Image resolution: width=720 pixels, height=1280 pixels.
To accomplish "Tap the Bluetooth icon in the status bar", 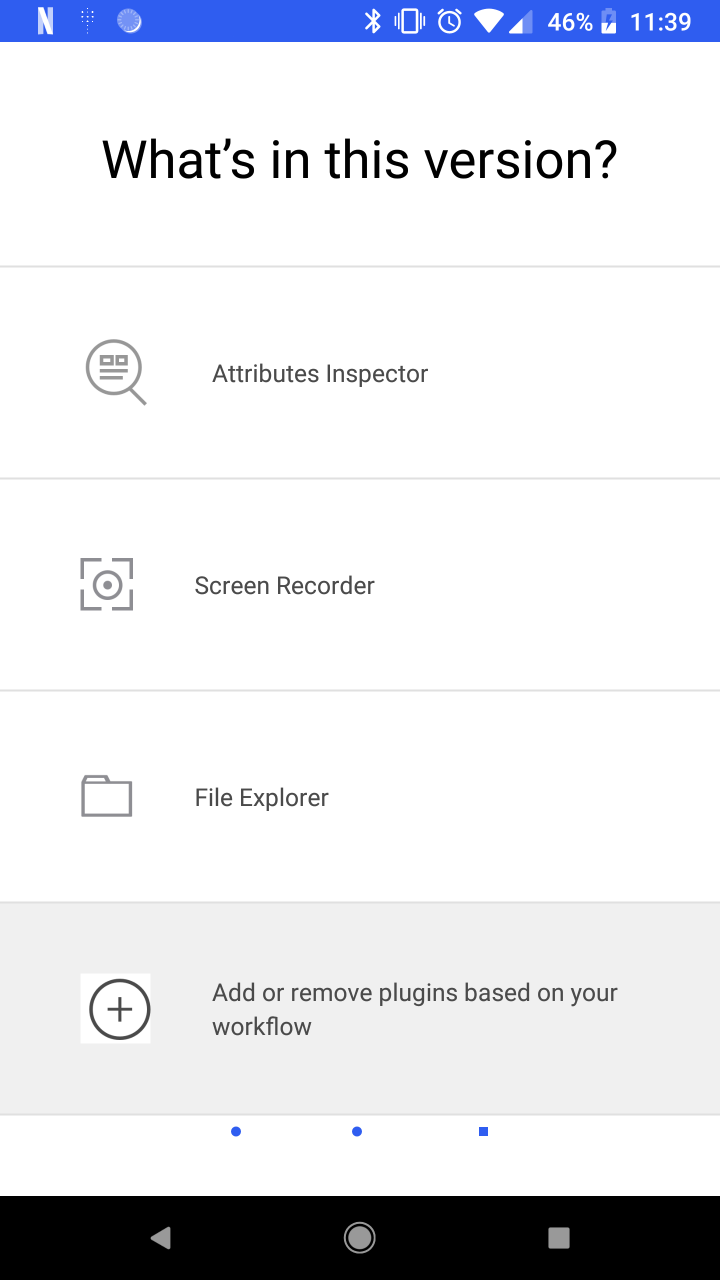I will click(375, 20).
